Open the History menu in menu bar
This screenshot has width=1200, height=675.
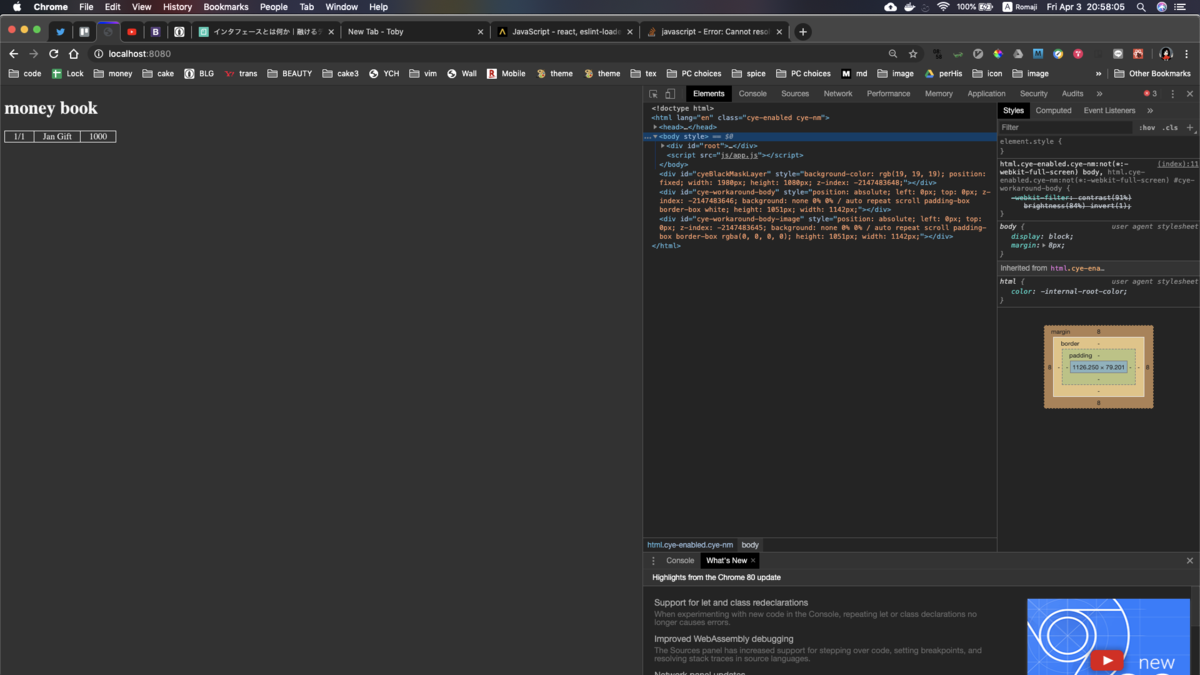(177, 7)
